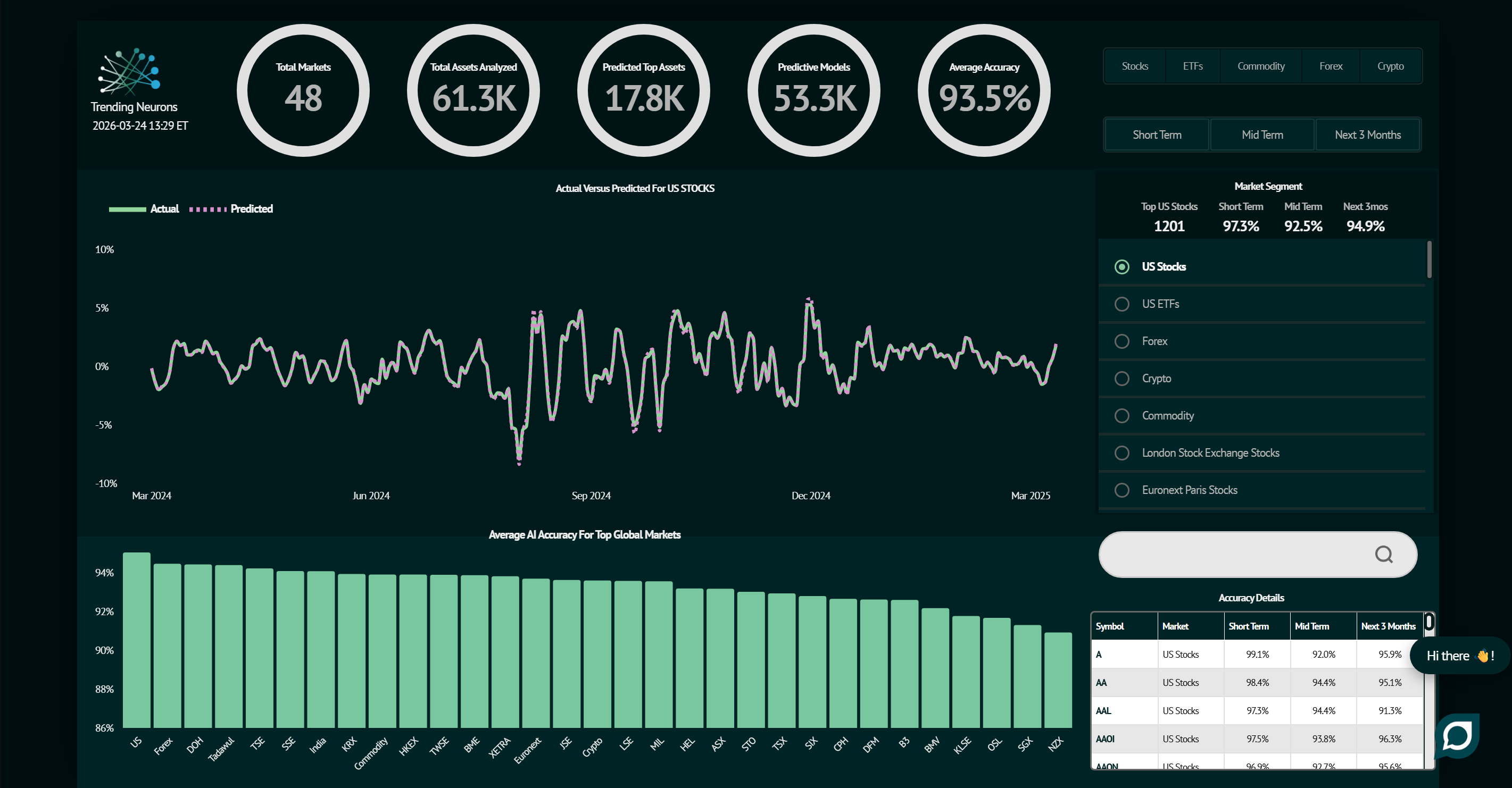Click the search magnifier icon

click(1383, 555)
